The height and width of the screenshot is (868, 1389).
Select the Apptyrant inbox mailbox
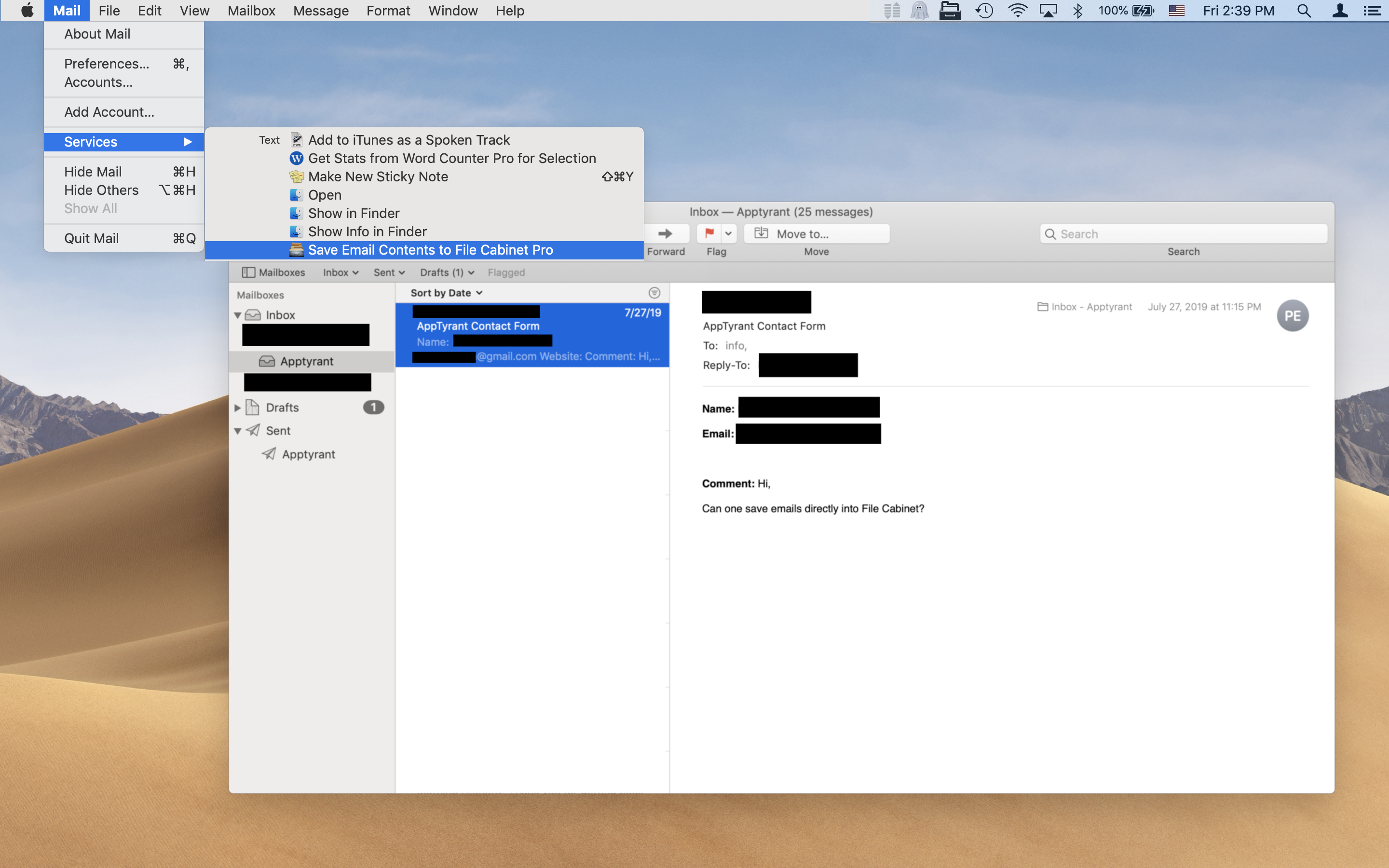coord(312,361)
